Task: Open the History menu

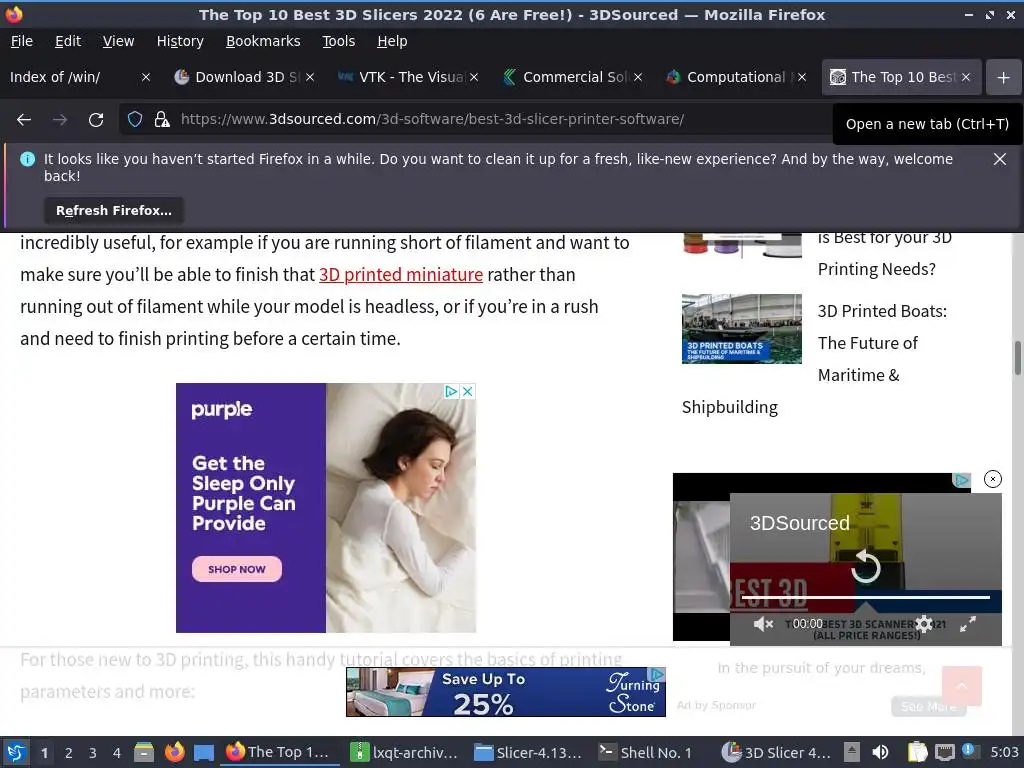Action: [x=180, y=41]
